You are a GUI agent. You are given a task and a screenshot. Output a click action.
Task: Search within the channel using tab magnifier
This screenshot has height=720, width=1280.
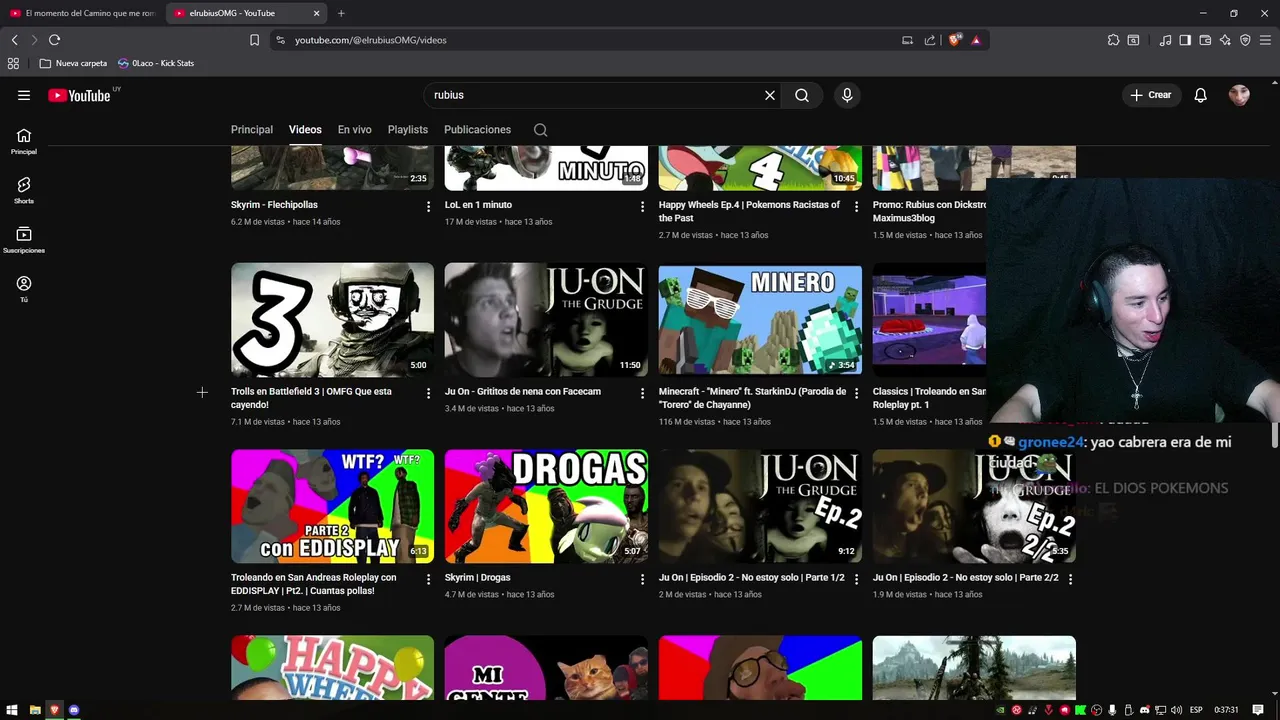(x=541, y=130)
